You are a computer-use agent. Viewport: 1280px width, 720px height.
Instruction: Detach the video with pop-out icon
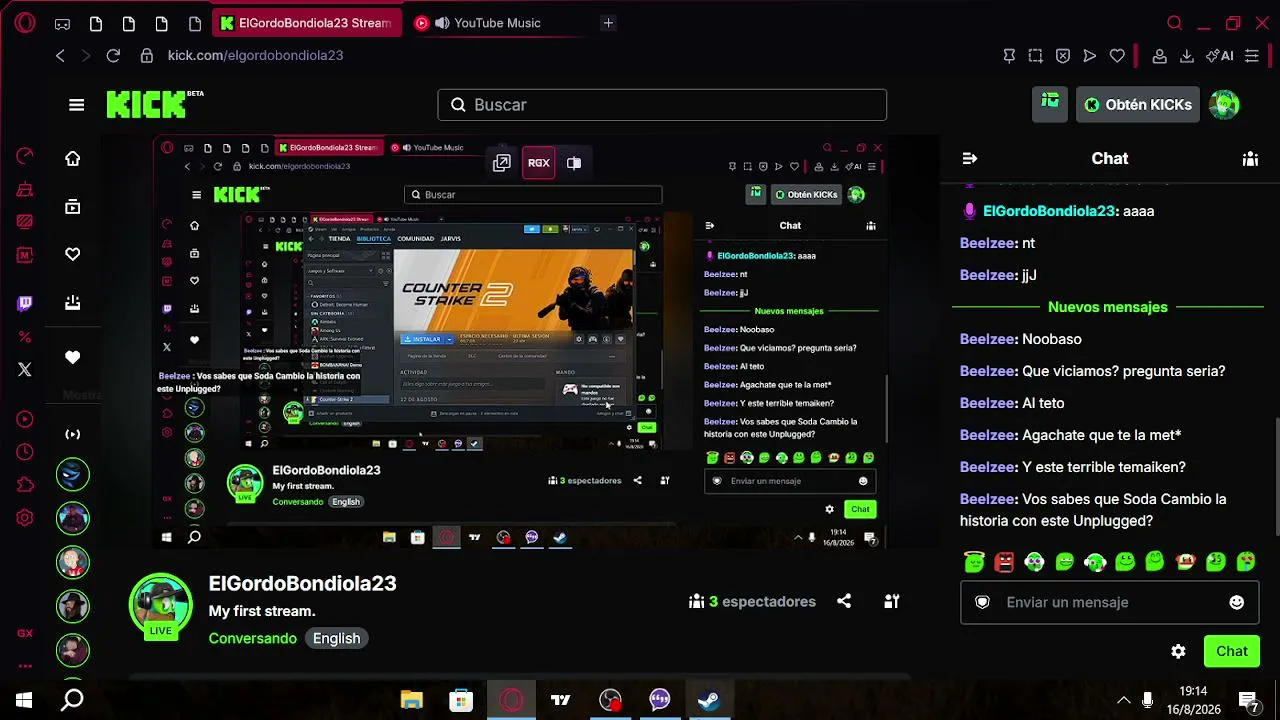click(x=502, y=163)
